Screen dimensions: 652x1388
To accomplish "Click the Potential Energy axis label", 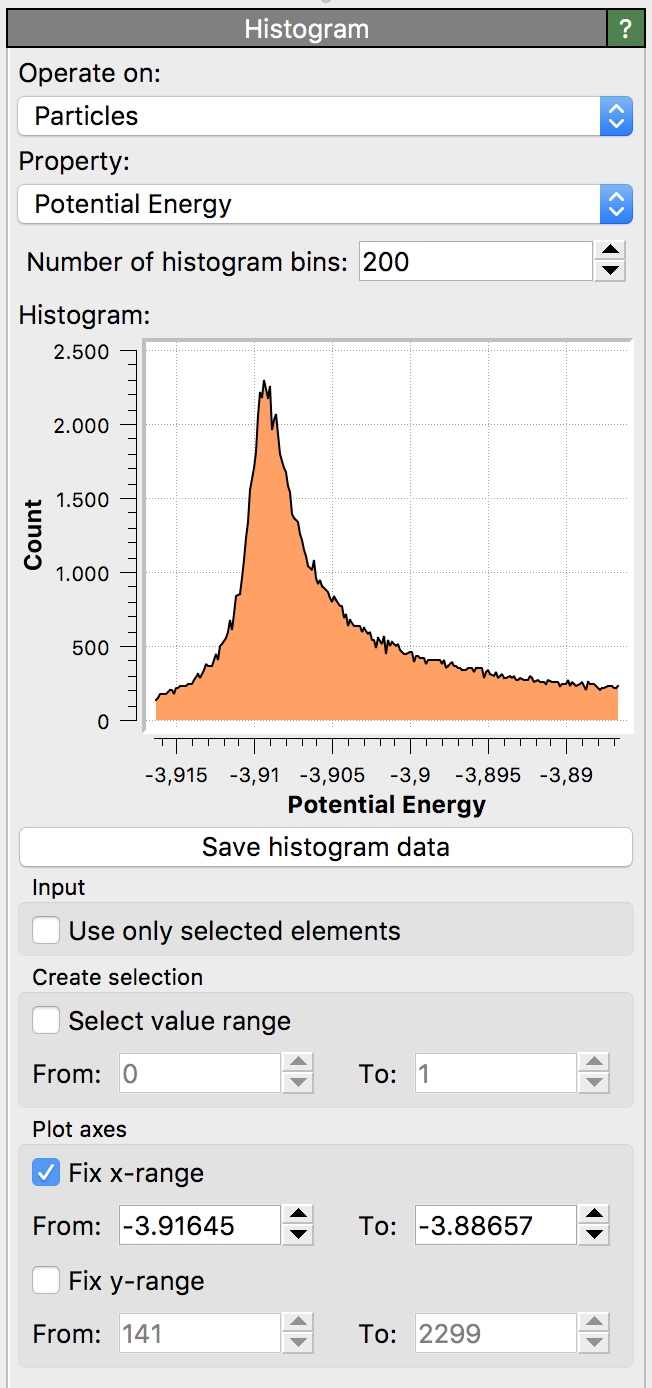I will (386, 805).
